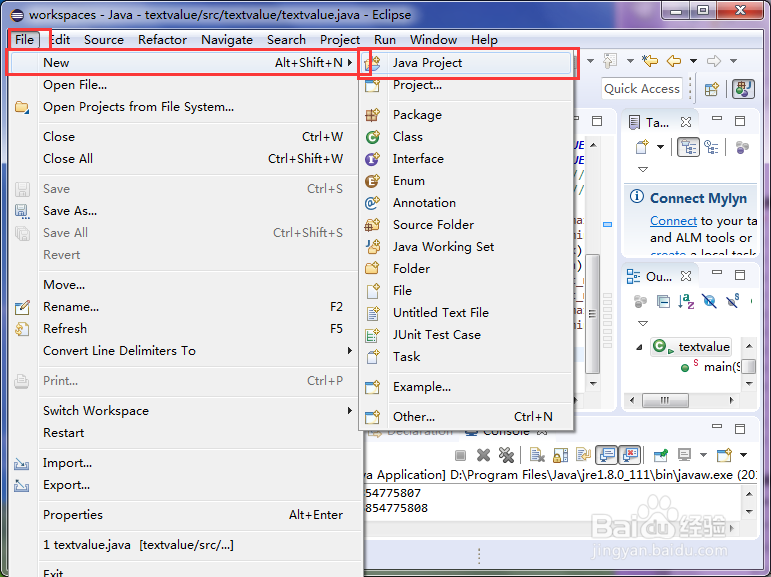Click Collapse All icon in Outline

click(663, 301)
